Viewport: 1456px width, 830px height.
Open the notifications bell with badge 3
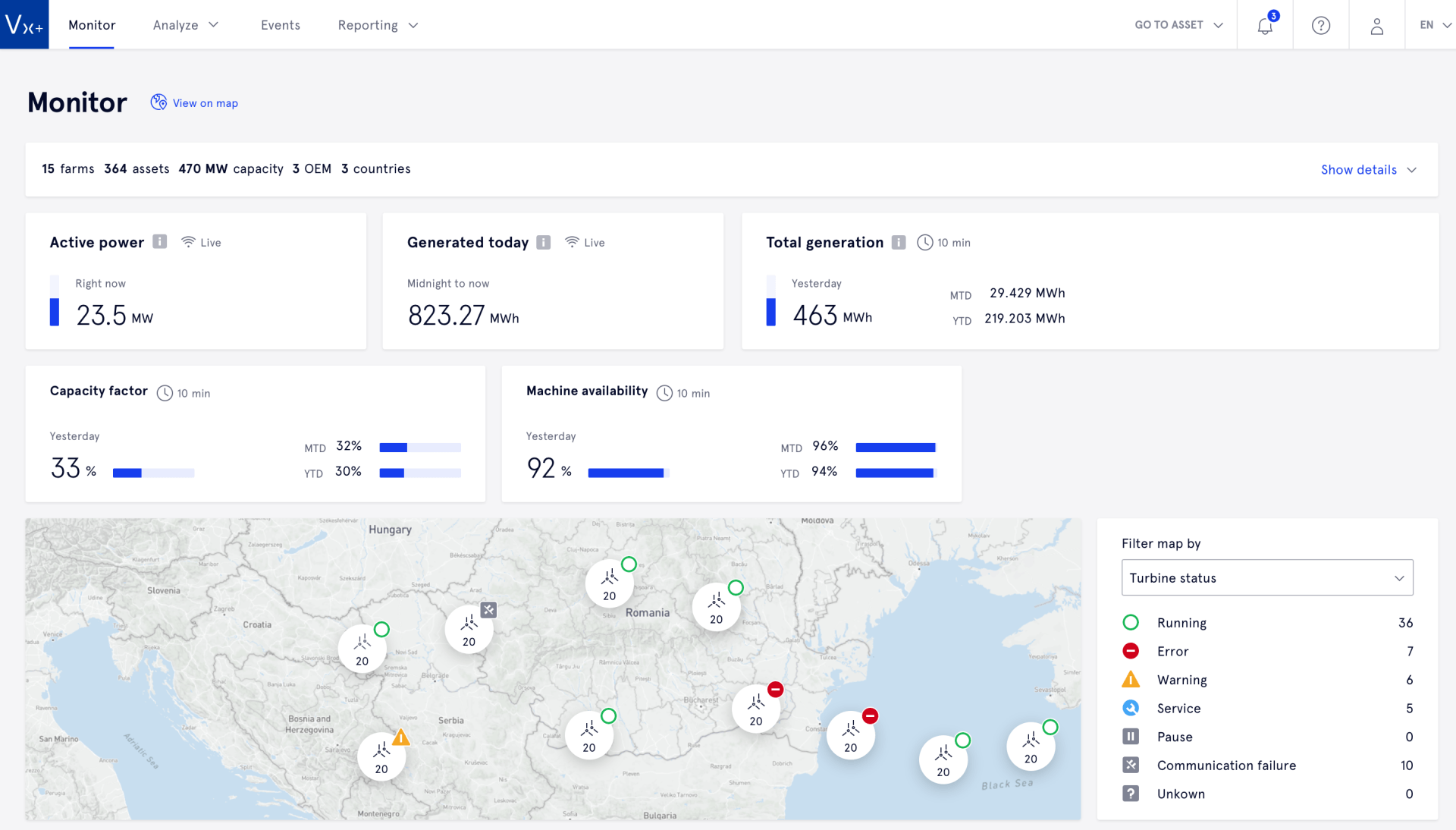(1264, 25)
